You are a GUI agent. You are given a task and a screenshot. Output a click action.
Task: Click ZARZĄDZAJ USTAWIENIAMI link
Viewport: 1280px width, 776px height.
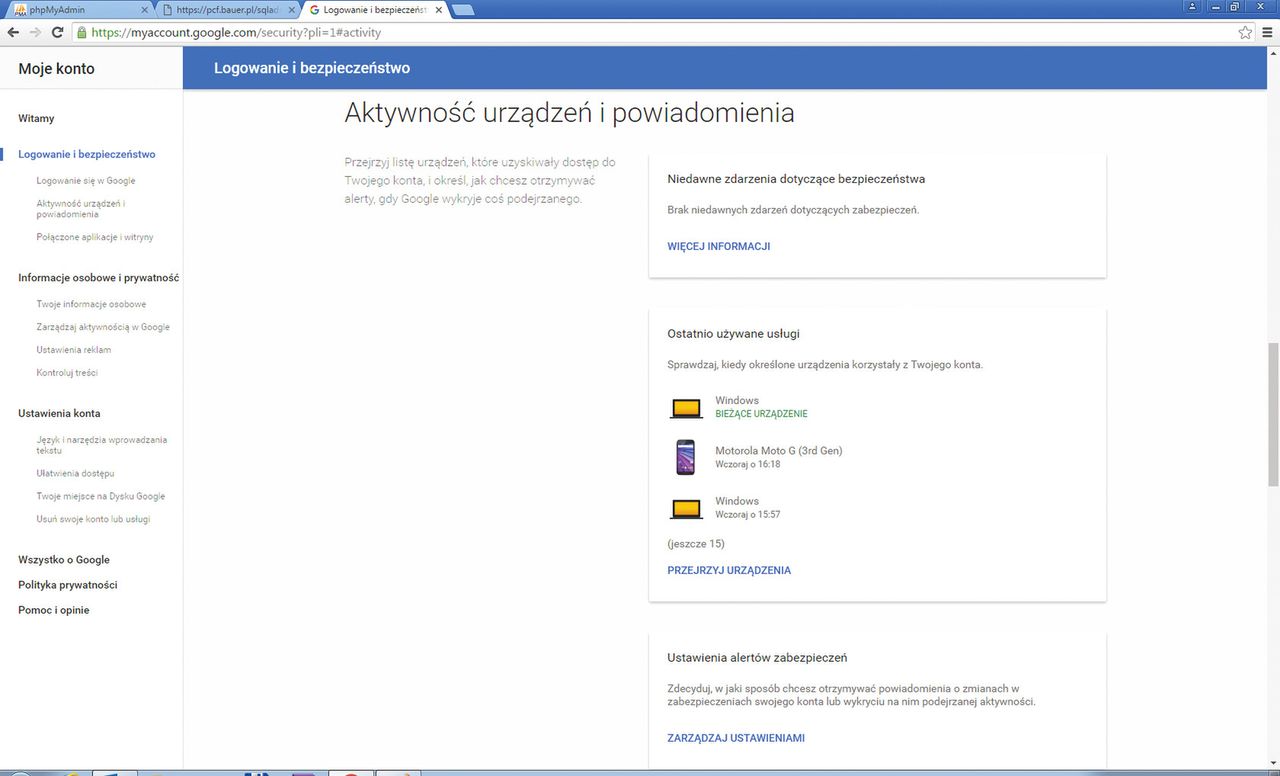(736, 738)
